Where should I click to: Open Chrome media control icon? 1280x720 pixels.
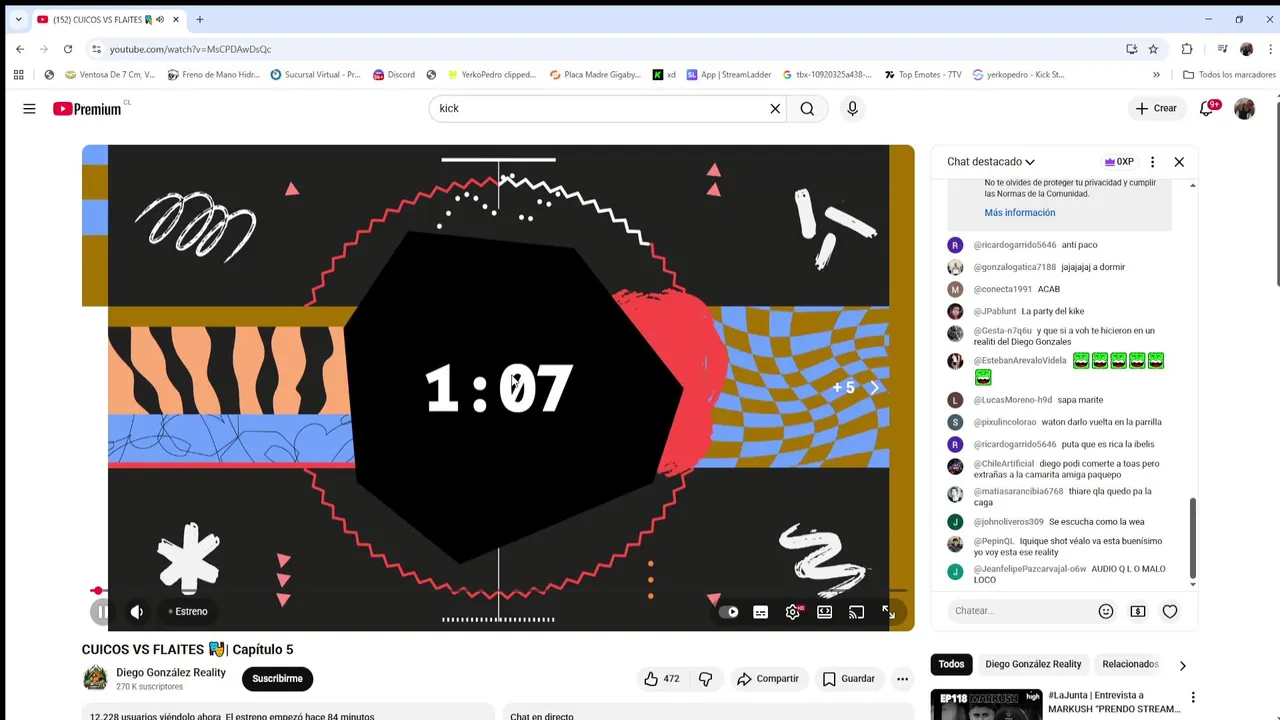click(x=1222, y=49)
